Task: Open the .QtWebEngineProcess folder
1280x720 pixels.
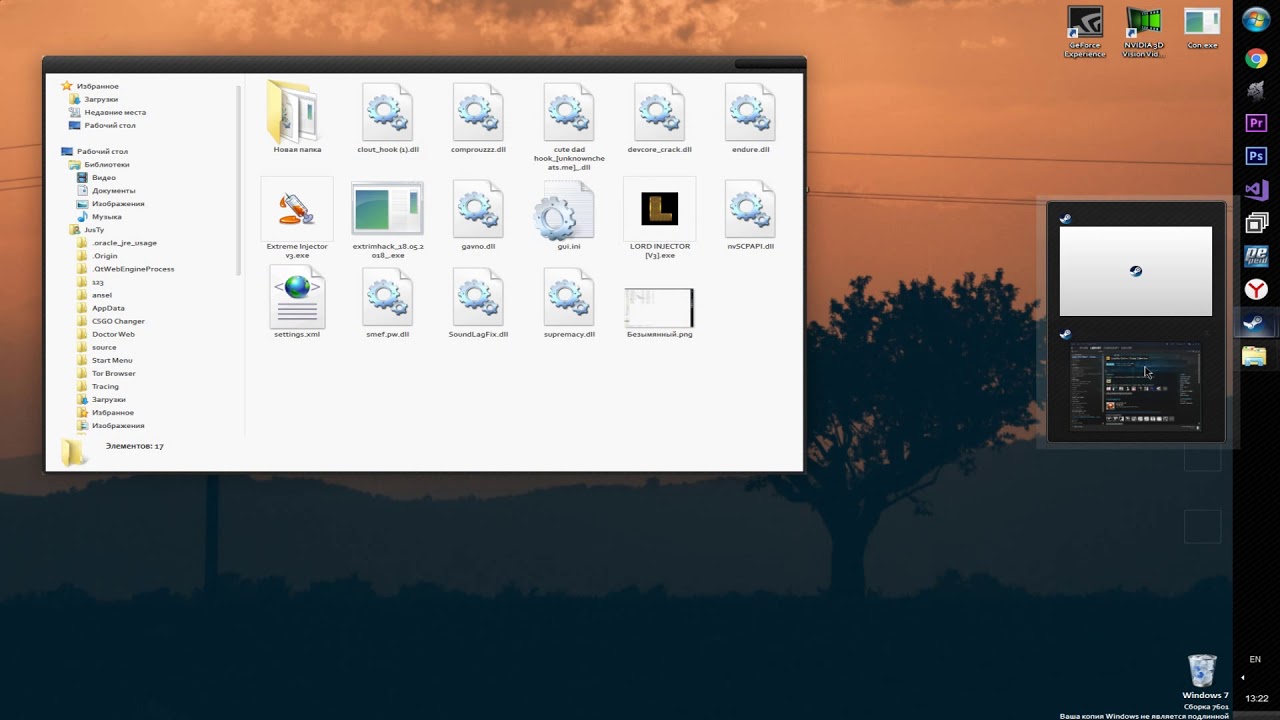Action: pos(133,268)
